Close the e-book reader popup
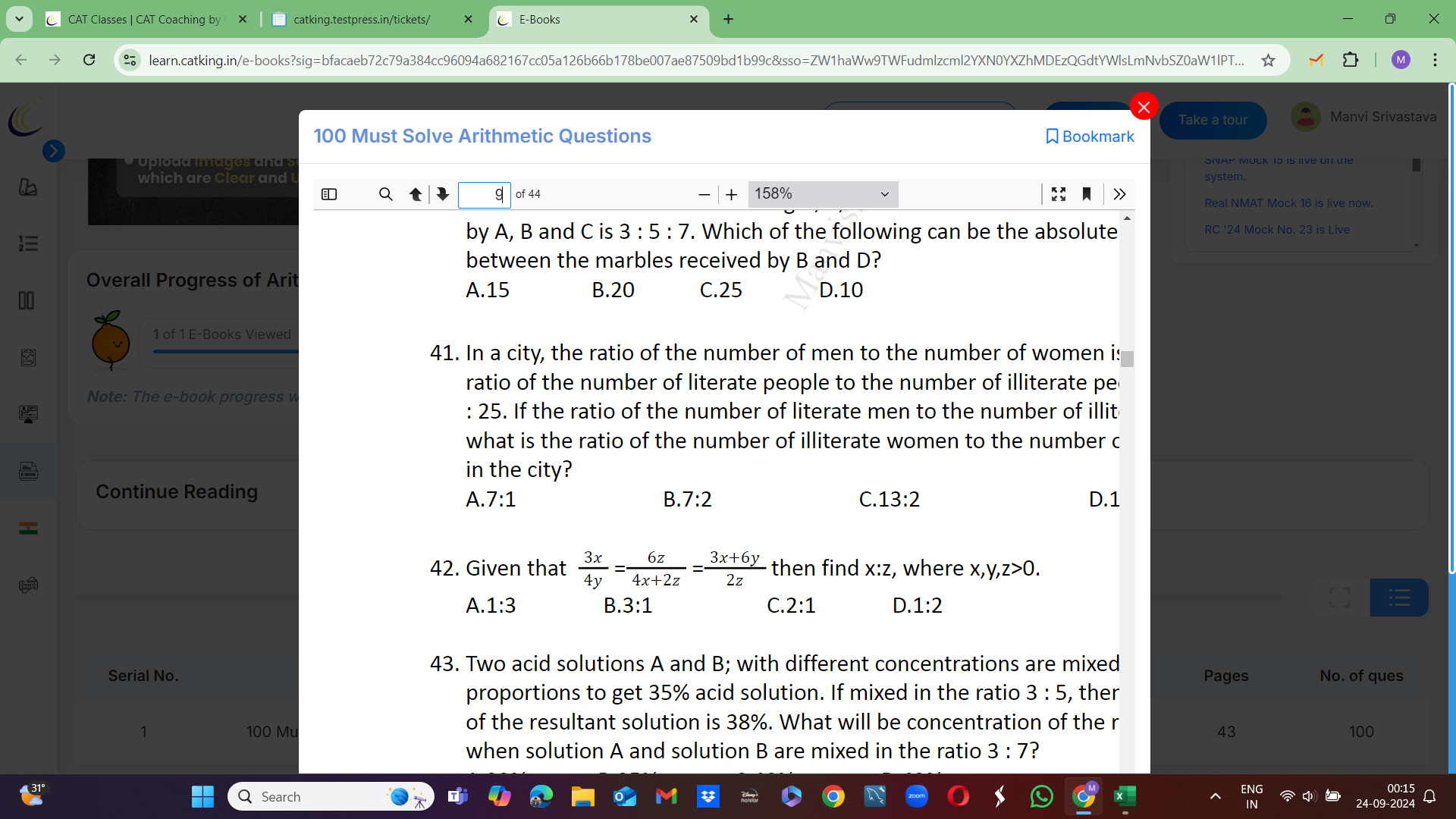This screenshot has width=1456, height=819. (x=1144, y=107)
